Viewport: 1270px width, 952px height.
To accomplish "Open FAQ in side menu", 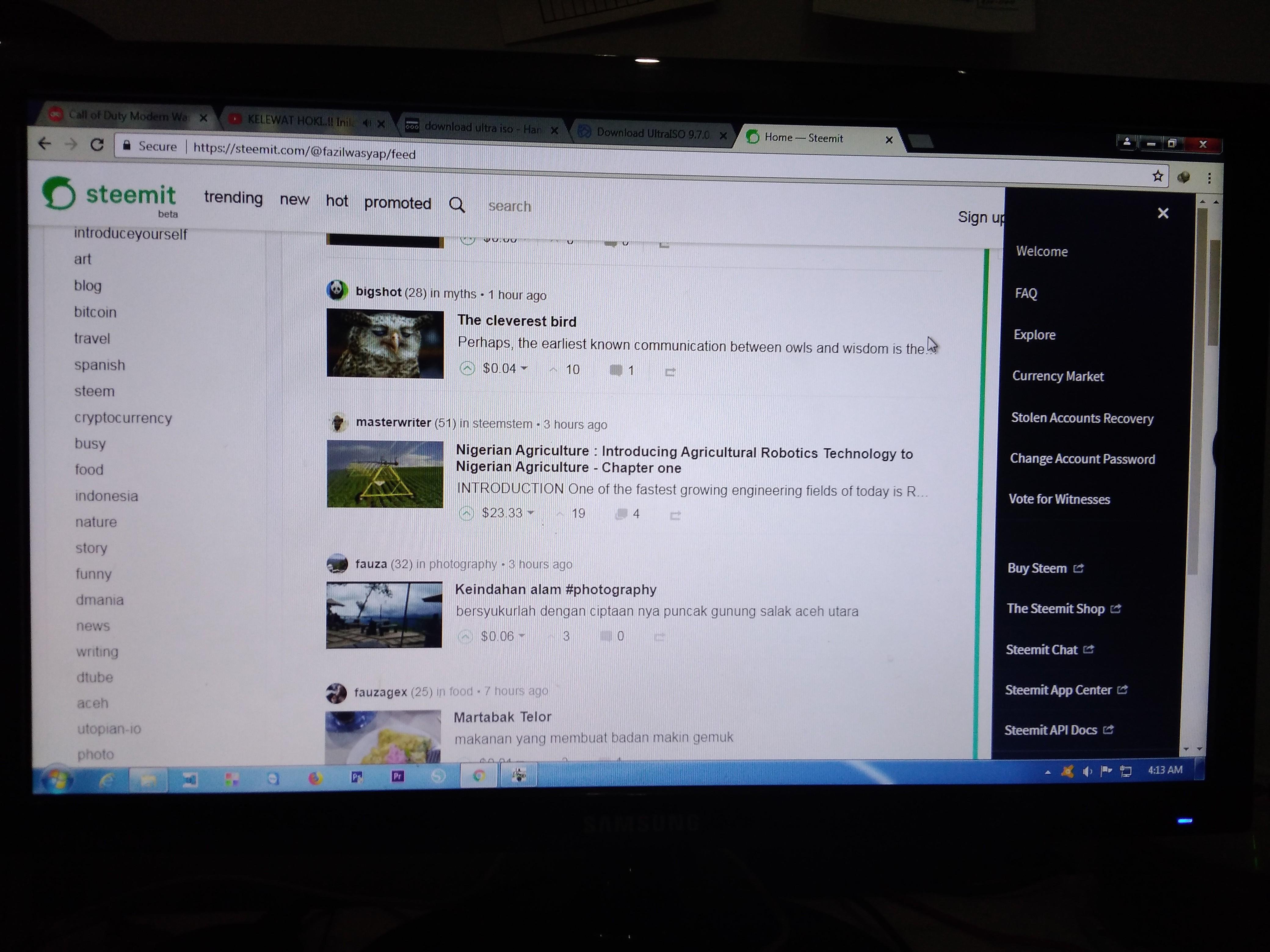I will (1026, 293).
